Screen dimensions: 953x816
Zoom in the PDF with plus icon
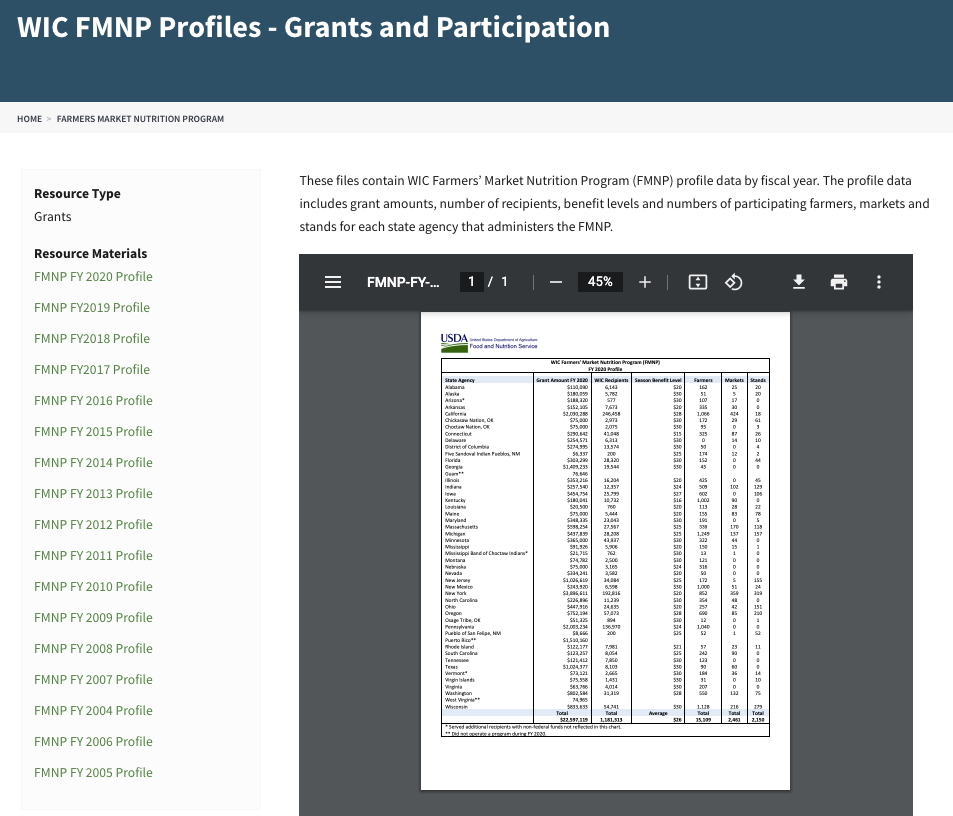coord(645,282)
